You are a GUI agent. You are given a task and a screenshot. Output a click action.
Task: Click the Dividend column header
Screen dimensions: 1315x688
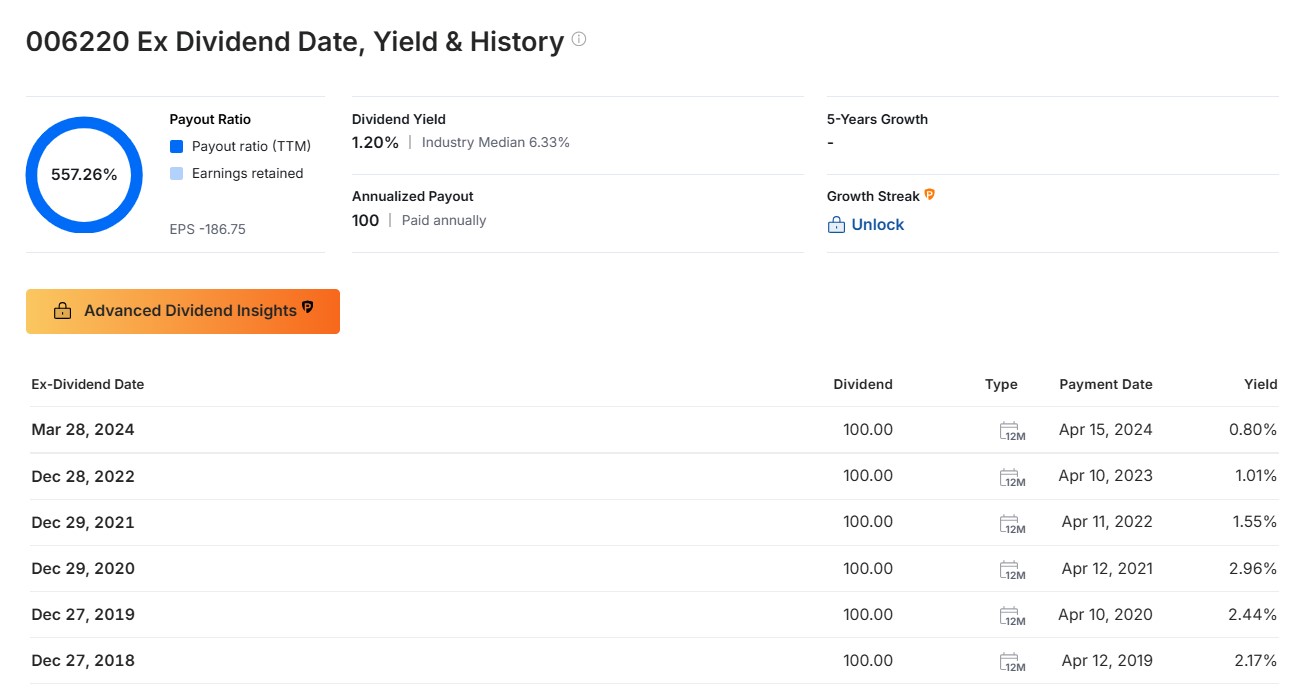coord(863,384)
